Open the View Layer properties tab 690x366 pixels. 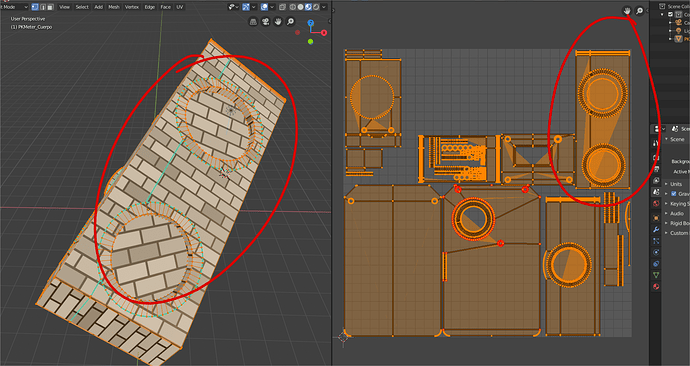656,180
